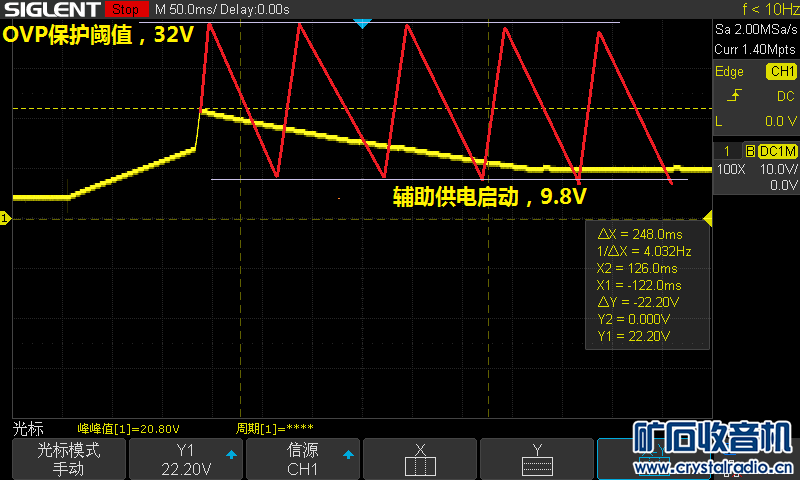Click the 周期[1]=**** measurement

coord(274,428)
